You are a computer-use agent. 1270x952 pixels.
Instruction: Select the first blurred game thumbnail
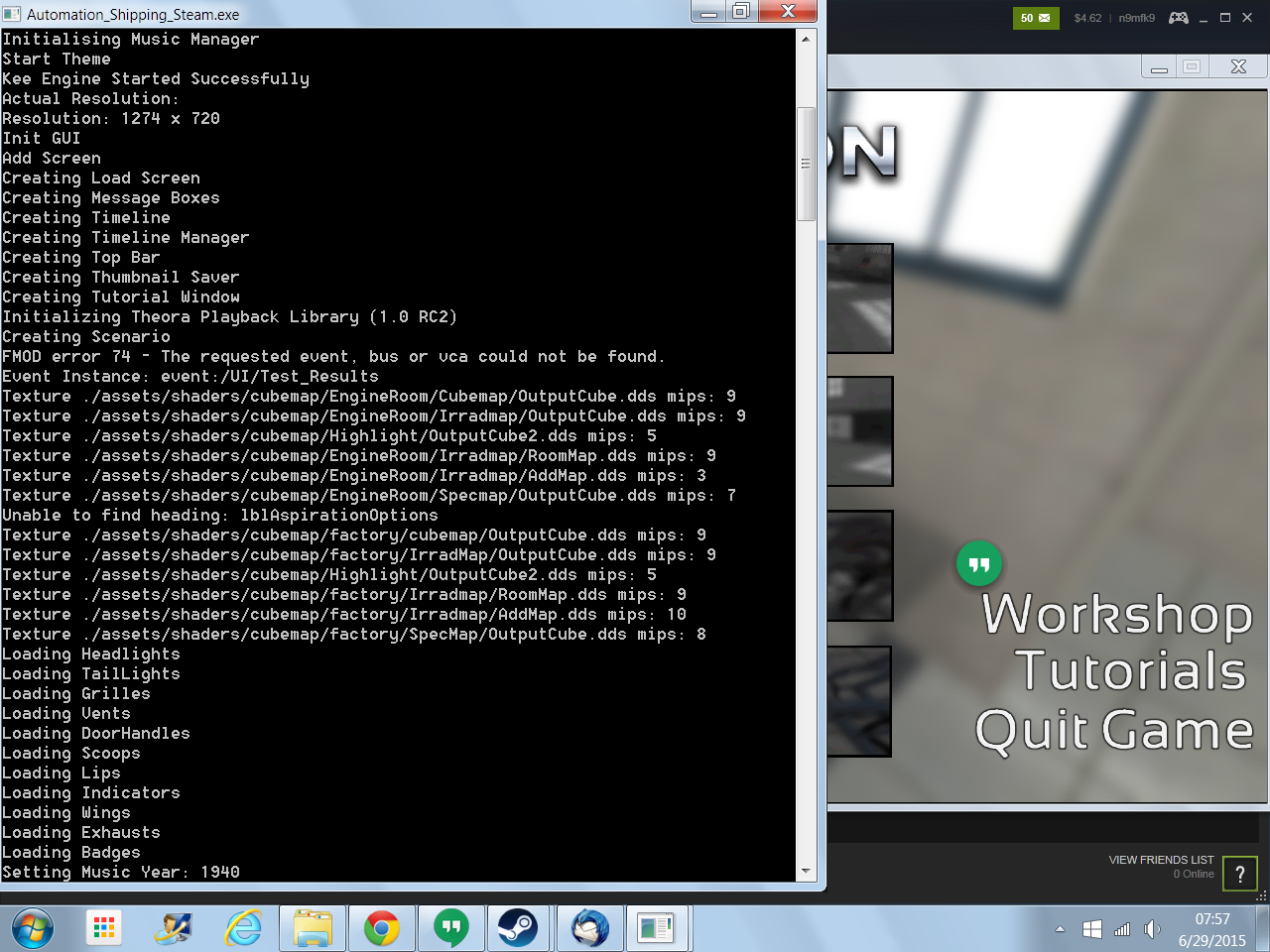click(x=859, y=298)
